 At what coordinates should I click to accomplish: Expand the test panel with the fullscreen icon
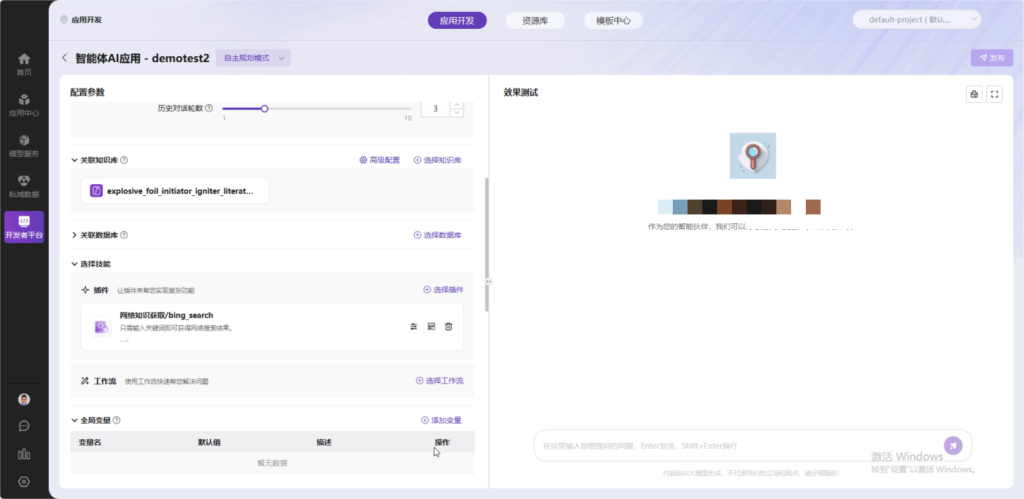(995, 94)
